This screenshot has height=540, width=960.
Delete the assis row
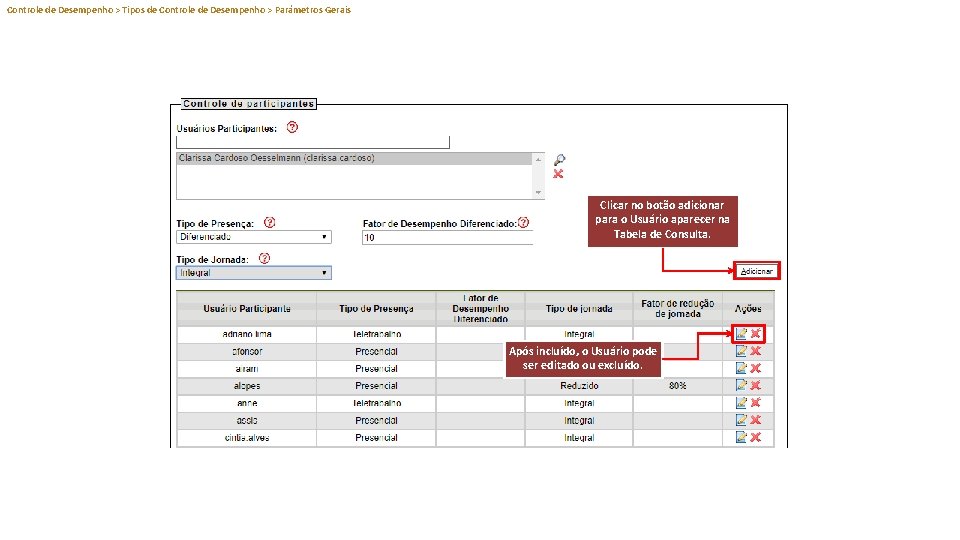pyautogui.click(x=756, y=420)
